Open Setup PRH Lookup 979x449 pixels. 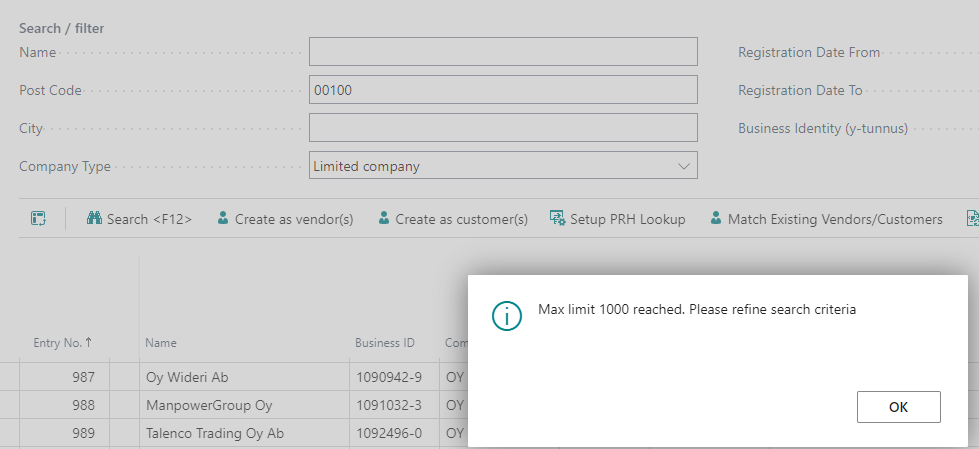pyautogui.click(x=617, y=219)
